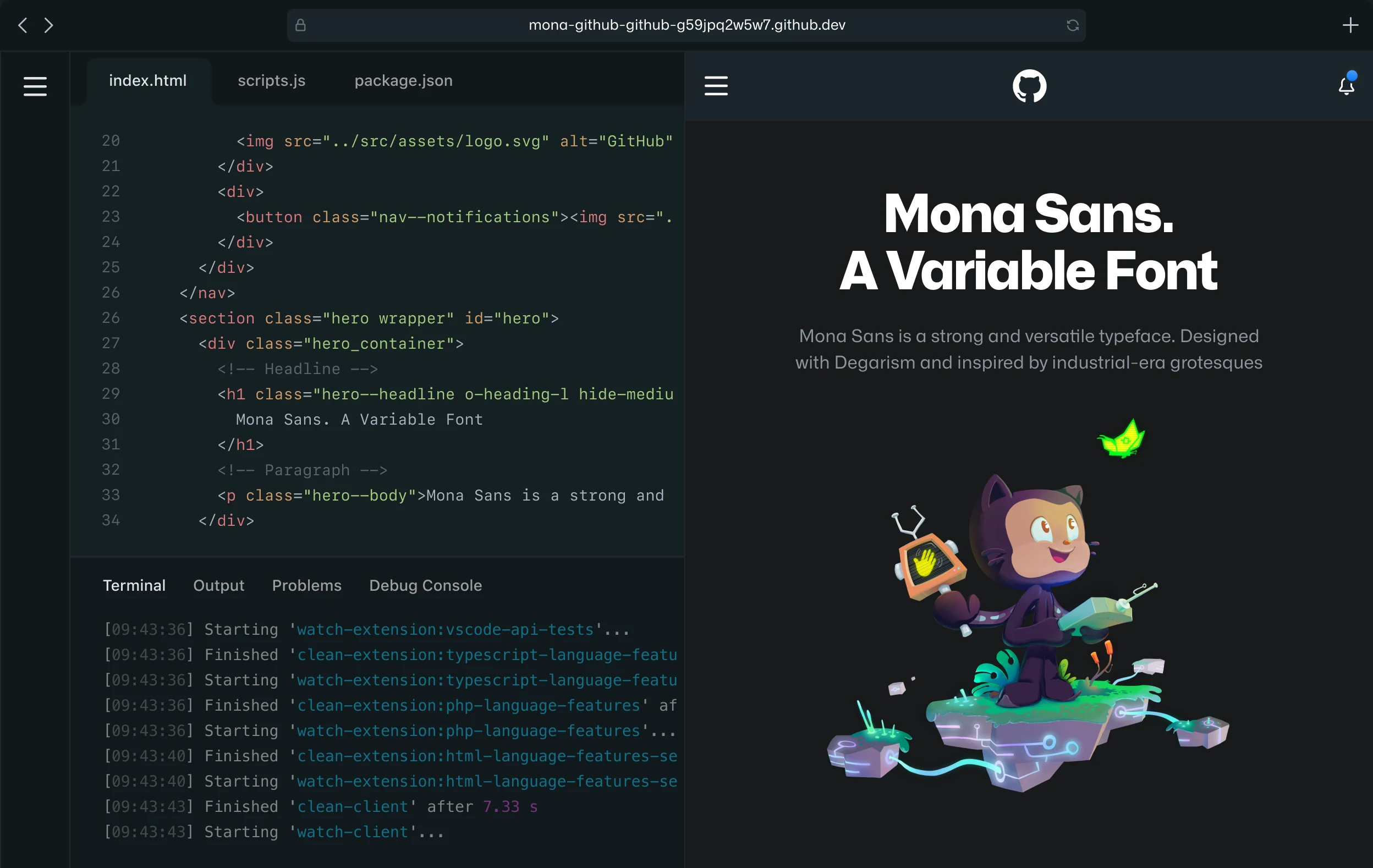
Task: Click the lock icon in the address bar
Action: [x=300, y=25]
